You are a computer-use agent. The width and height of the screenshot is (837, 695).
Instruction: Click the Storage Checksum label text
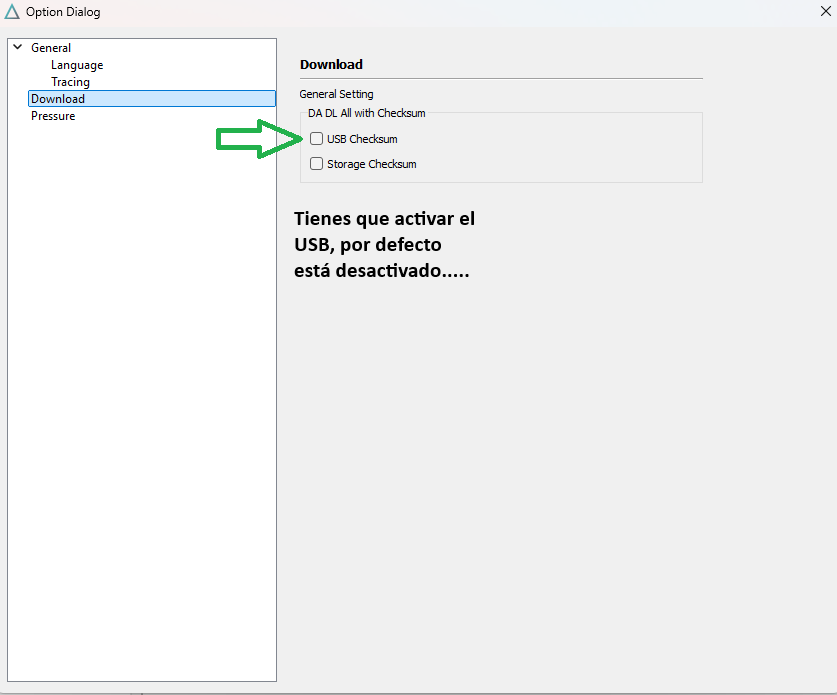(x=372, y=164)
